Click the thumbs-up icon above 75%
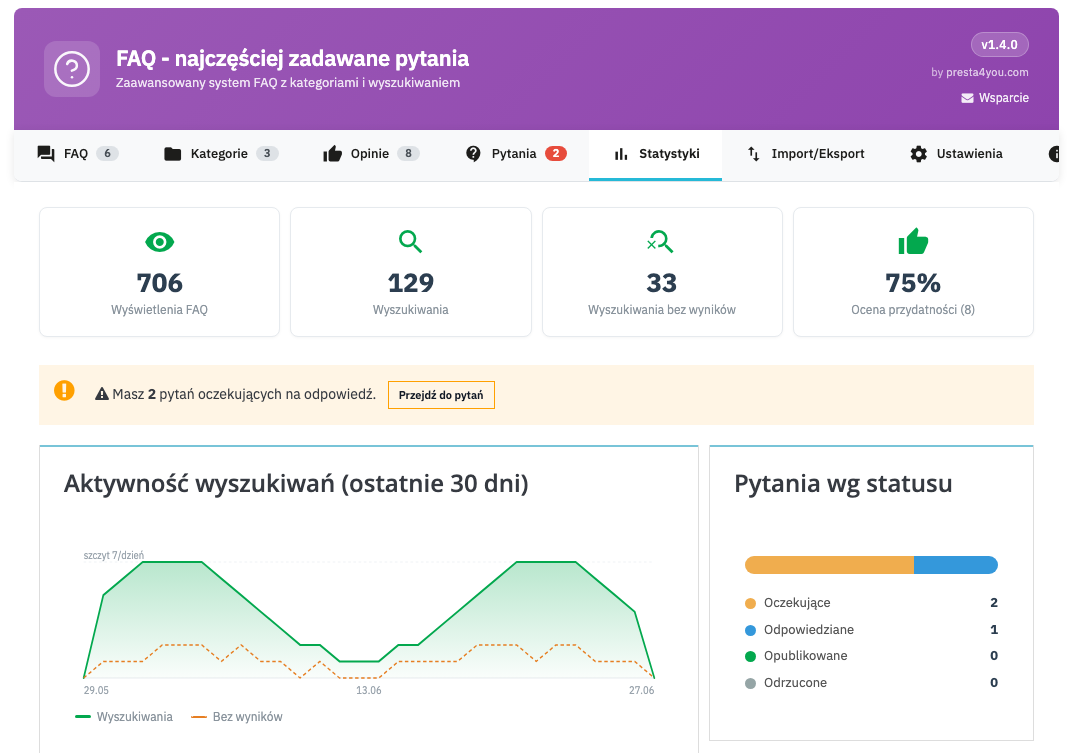 click(x=913, y=241)
